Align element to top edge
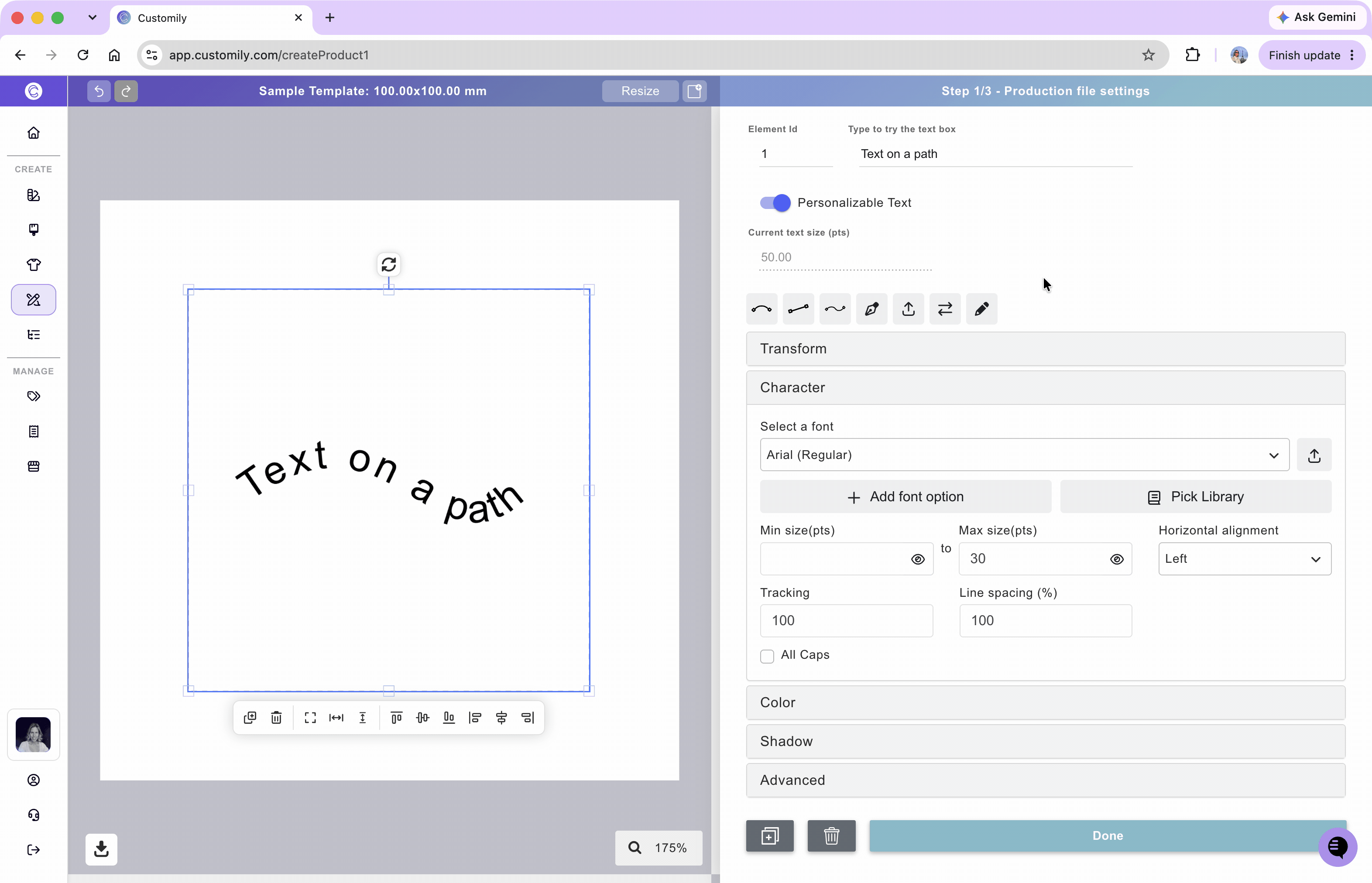The width and height of the screenshot is (1372, 883). [x=396, y=717]
